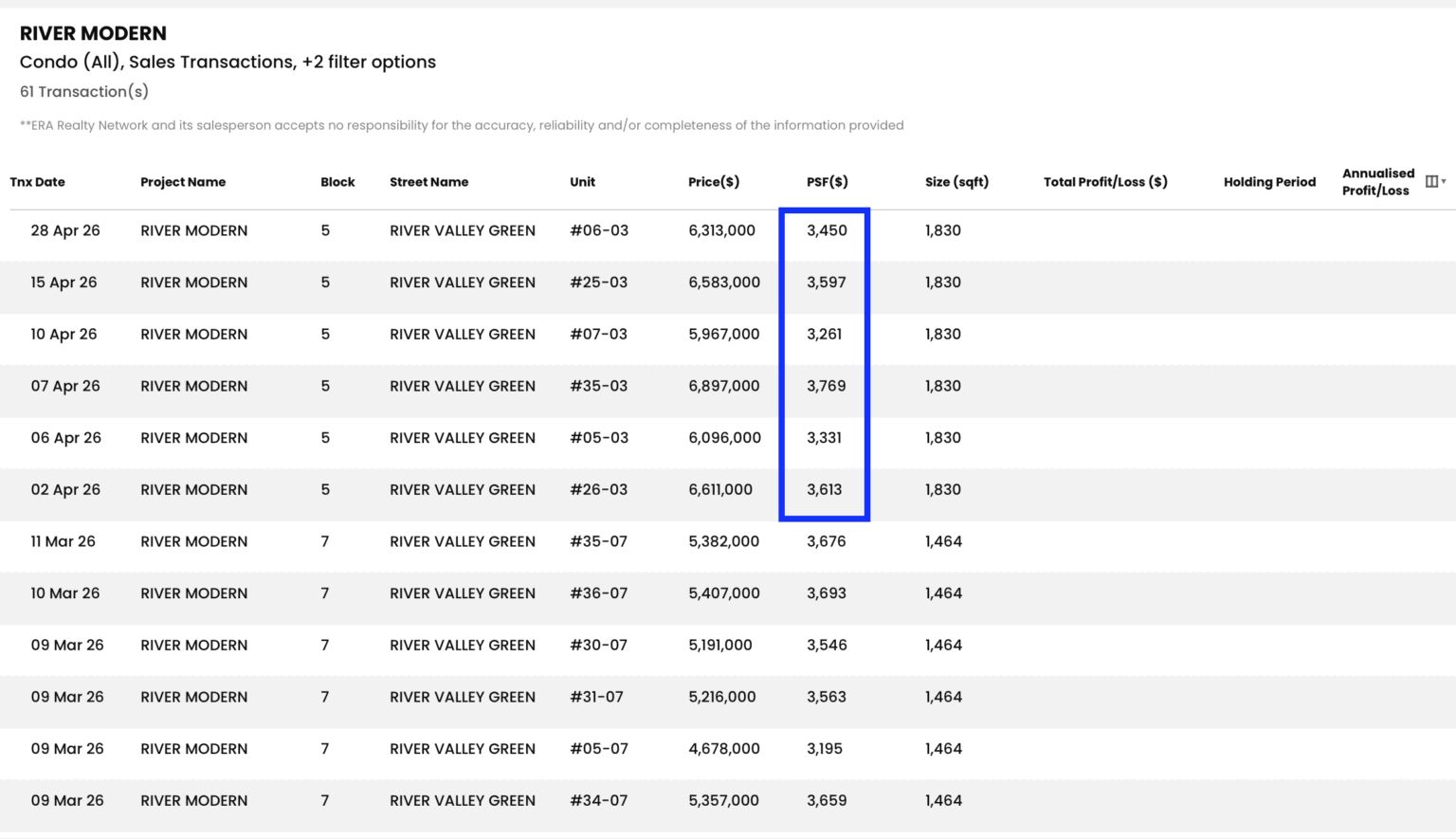Expand the column settings dropdown arrow
The height and width of the screenshot is (839, 1456).
tap(1444, 181)
